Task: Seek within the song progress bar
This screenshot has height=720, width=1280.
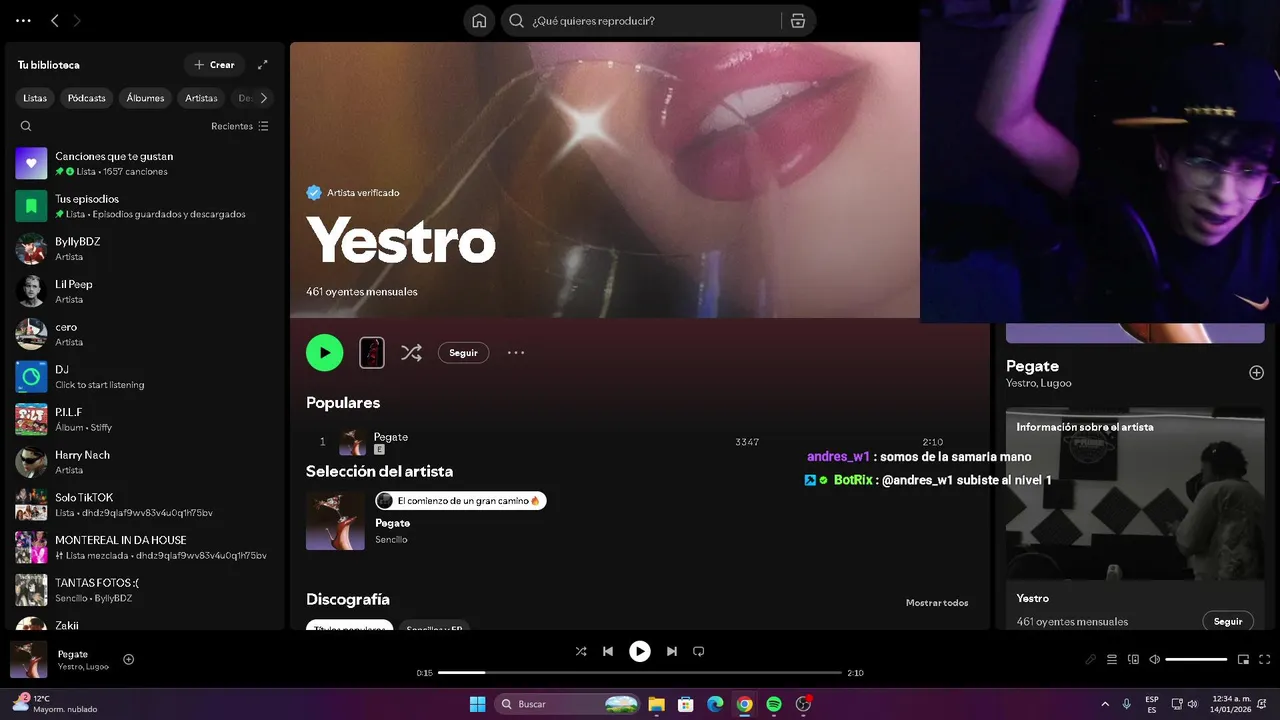Action: point(640,673)
